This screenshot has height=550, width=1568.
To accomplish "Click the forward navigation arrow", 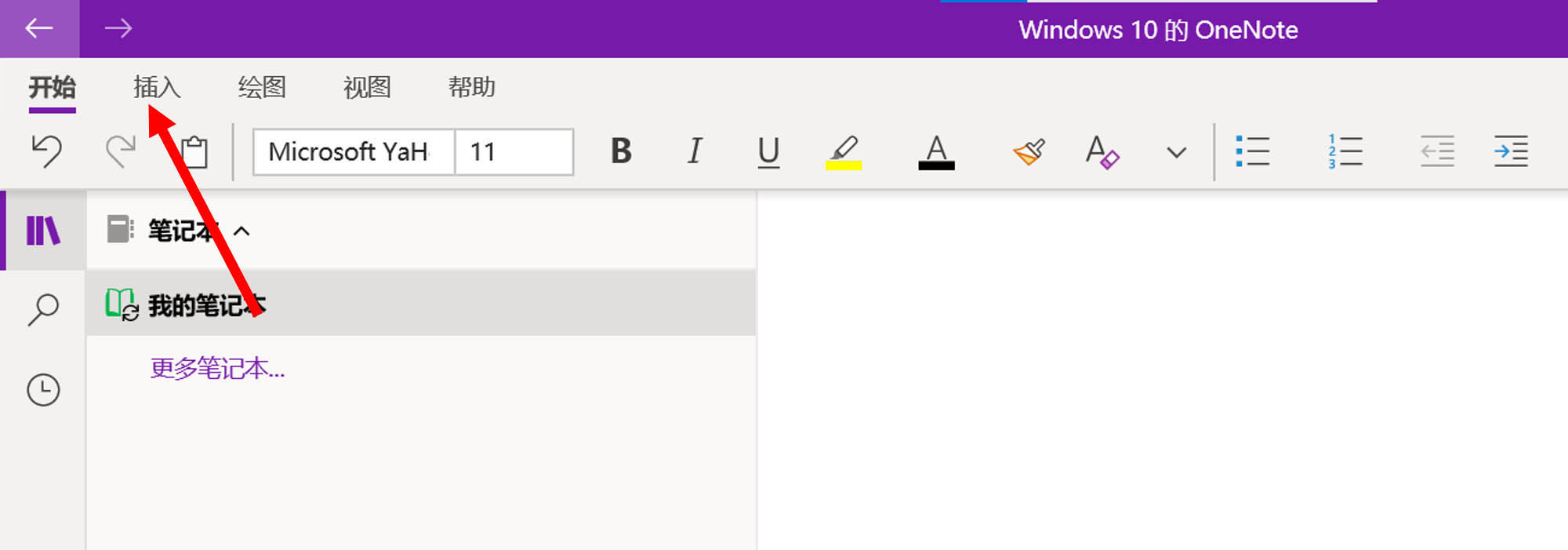I will tap(118, 29).
